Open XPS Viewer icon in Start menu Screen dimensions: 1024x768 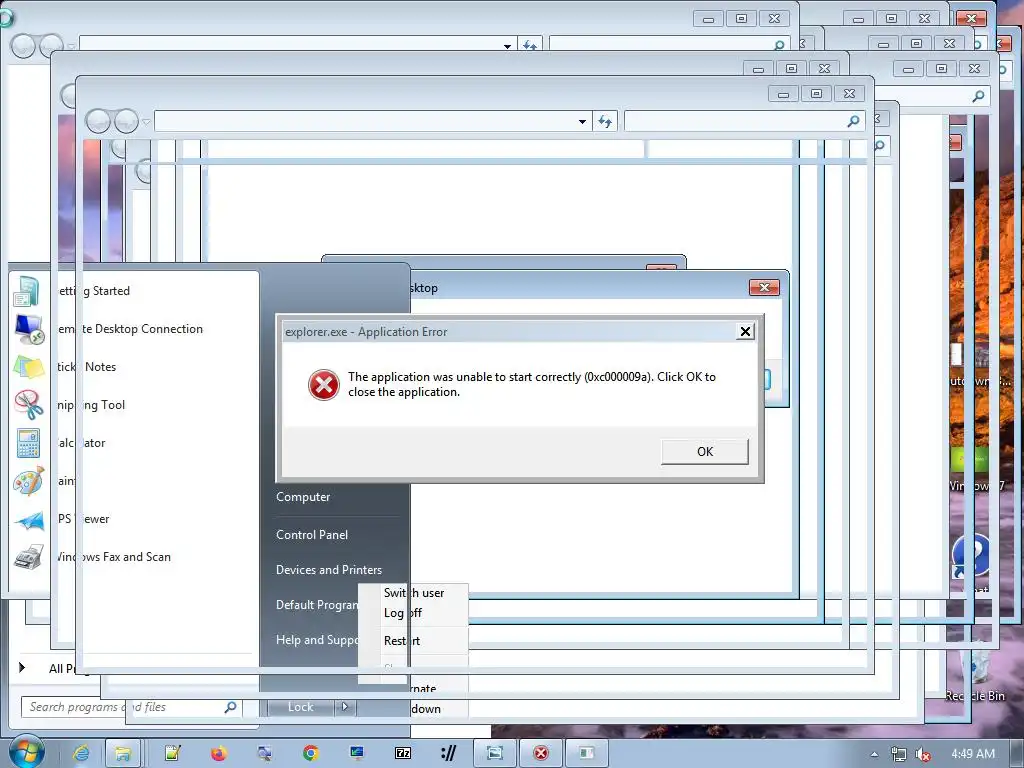pyautogui.click(x=29, y=520)
